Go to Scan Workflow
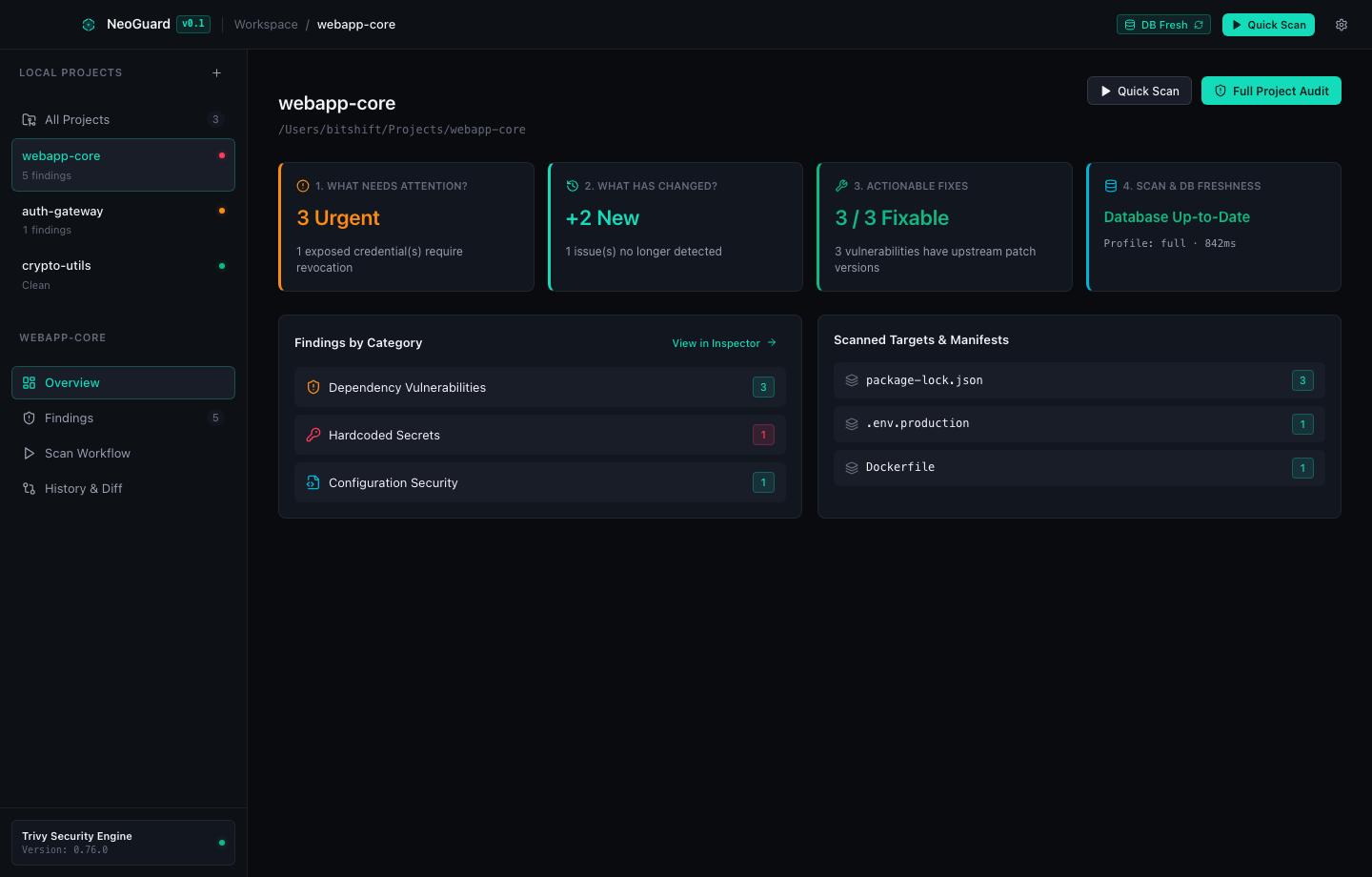1372x877 pixels. pyautogui.click(x=123, y=453)
